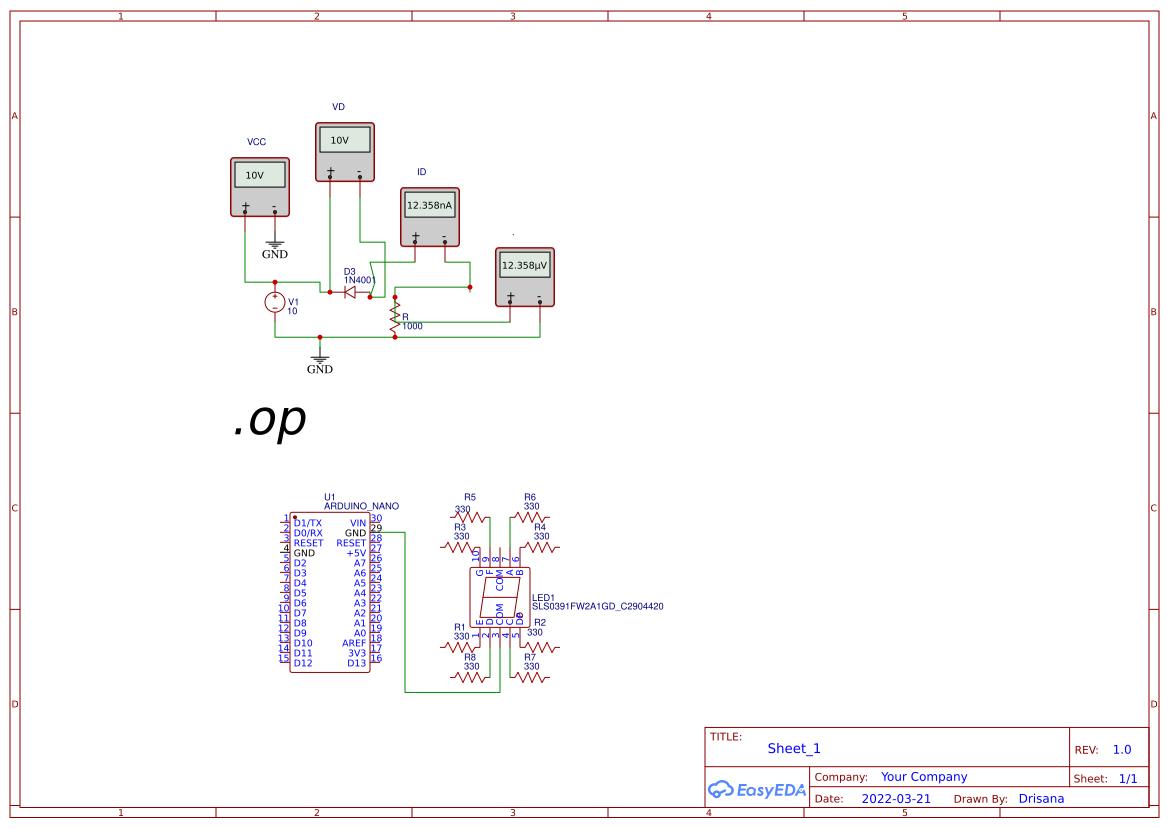Click the Drawn By name Drisana
Image resolution: width=1169 pixels, height=828 pixels.
(1041, 798)
